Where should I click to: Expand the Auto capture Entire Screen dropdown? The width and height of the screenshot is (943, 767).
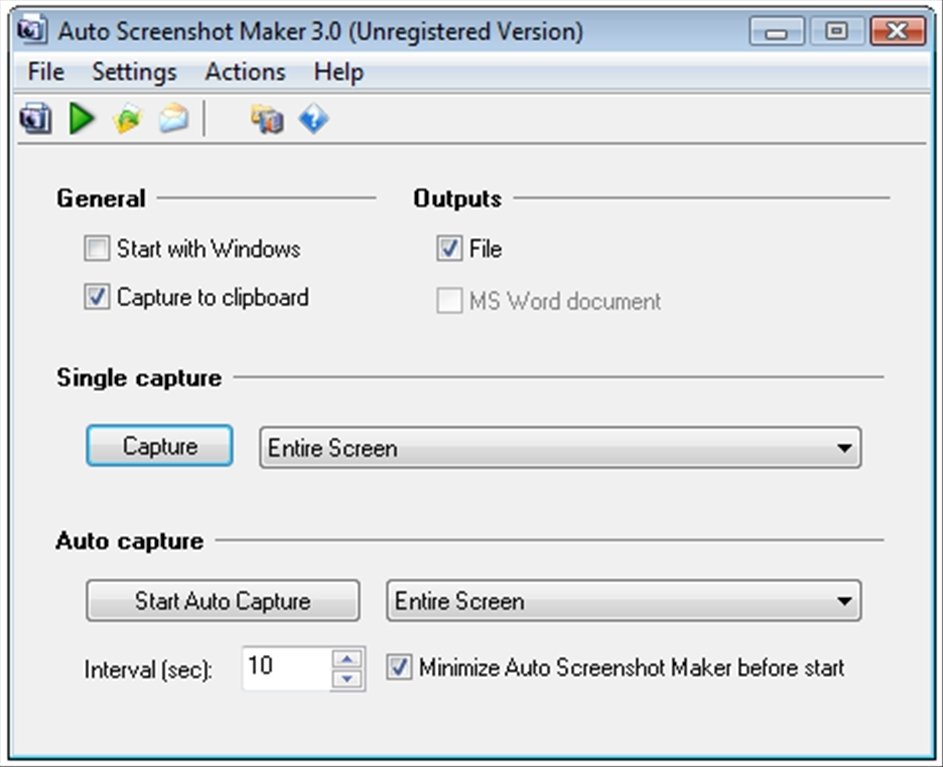point(624,600)
